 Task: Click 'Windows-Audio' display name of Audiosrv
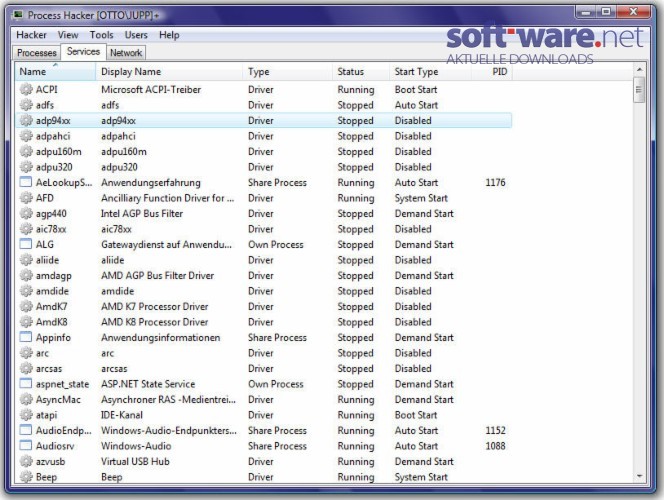pos(136,446)
